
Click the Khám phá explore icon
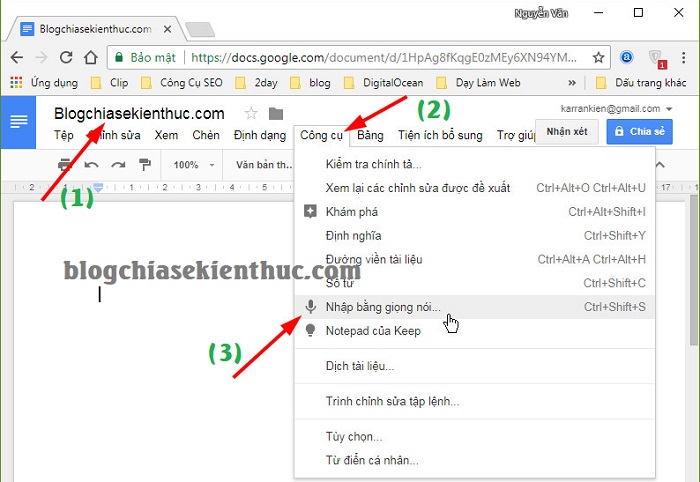310,211
